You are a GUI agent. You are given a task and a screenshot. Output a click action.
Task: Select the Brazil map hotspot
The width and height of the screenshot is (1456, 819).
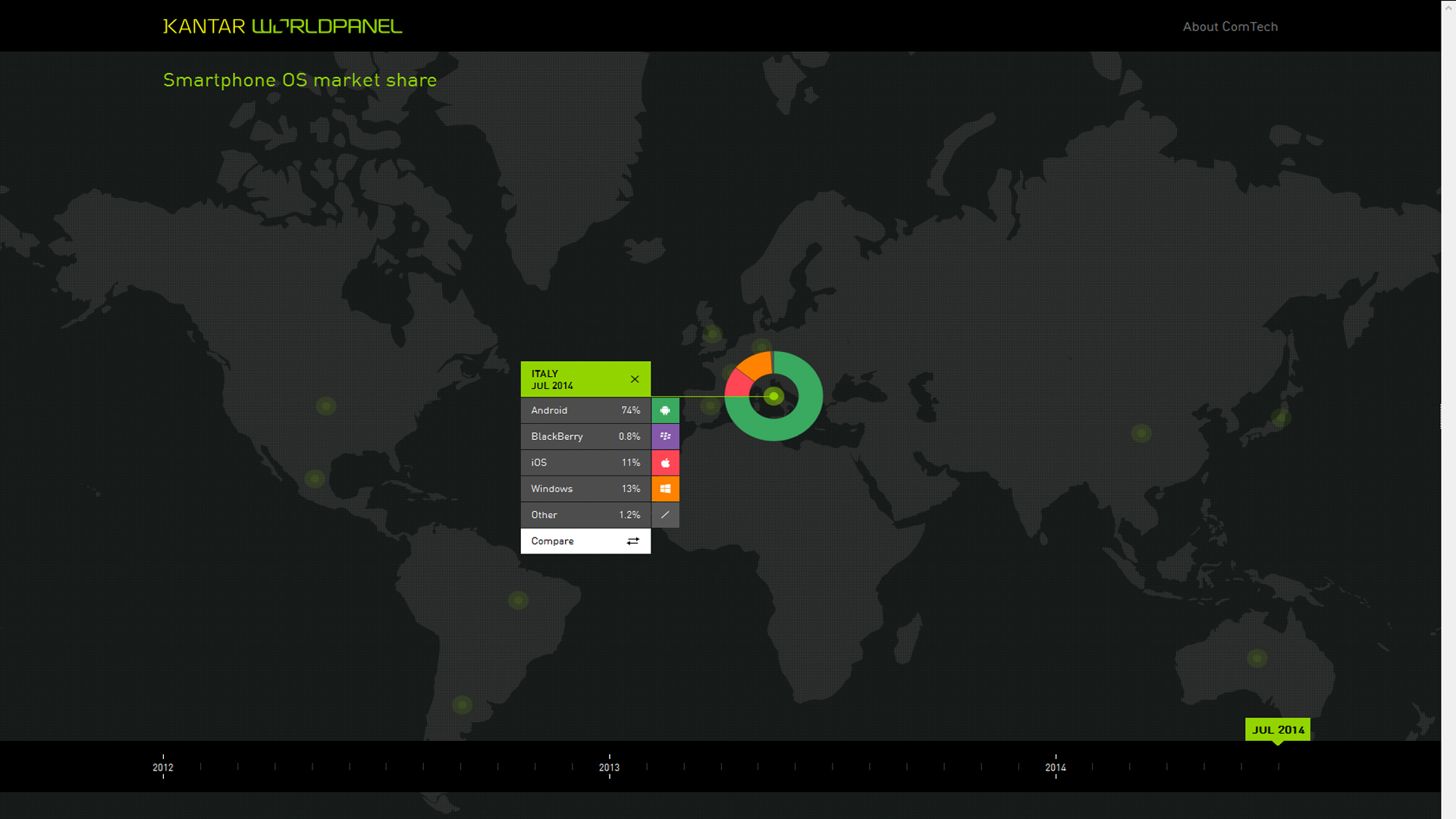(x=518, y=601)
